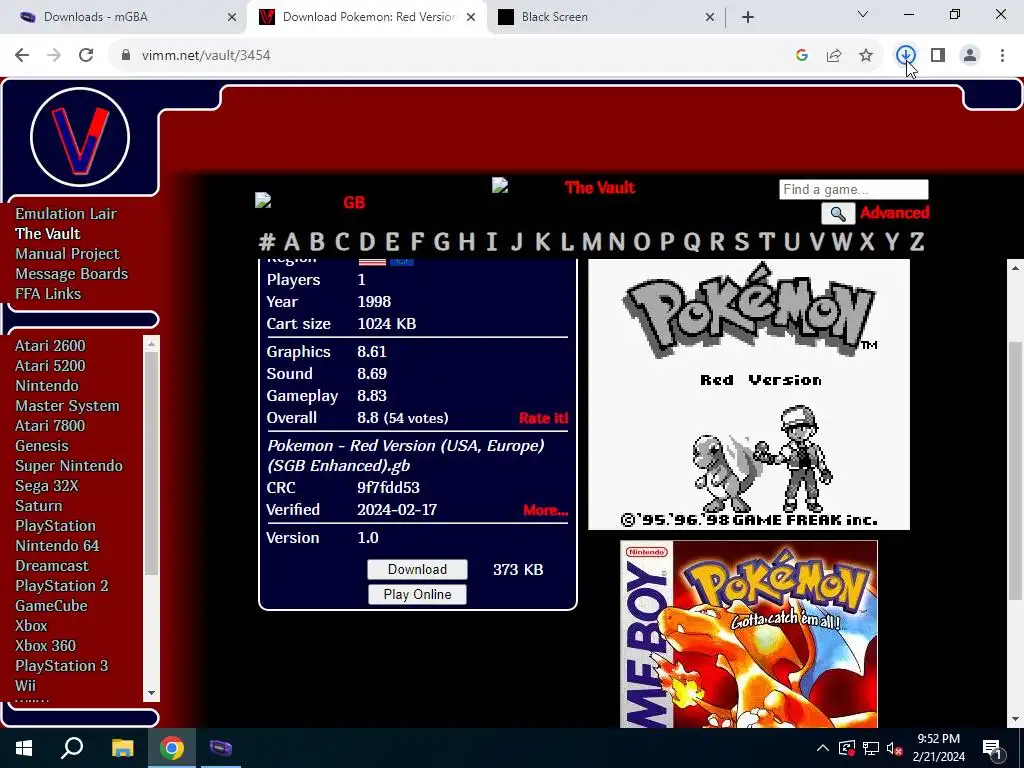This screenshot has height=768, width=1024.
Task: Select Atari 2600 in console list
Action: [x=50, y=345]
